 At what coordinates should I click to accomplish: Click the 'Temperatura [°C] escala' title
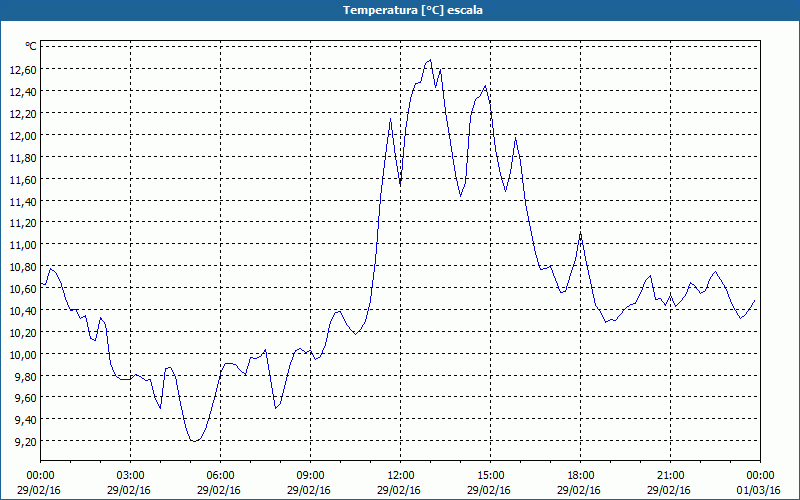pyautogui.click(x=413, y=10)
